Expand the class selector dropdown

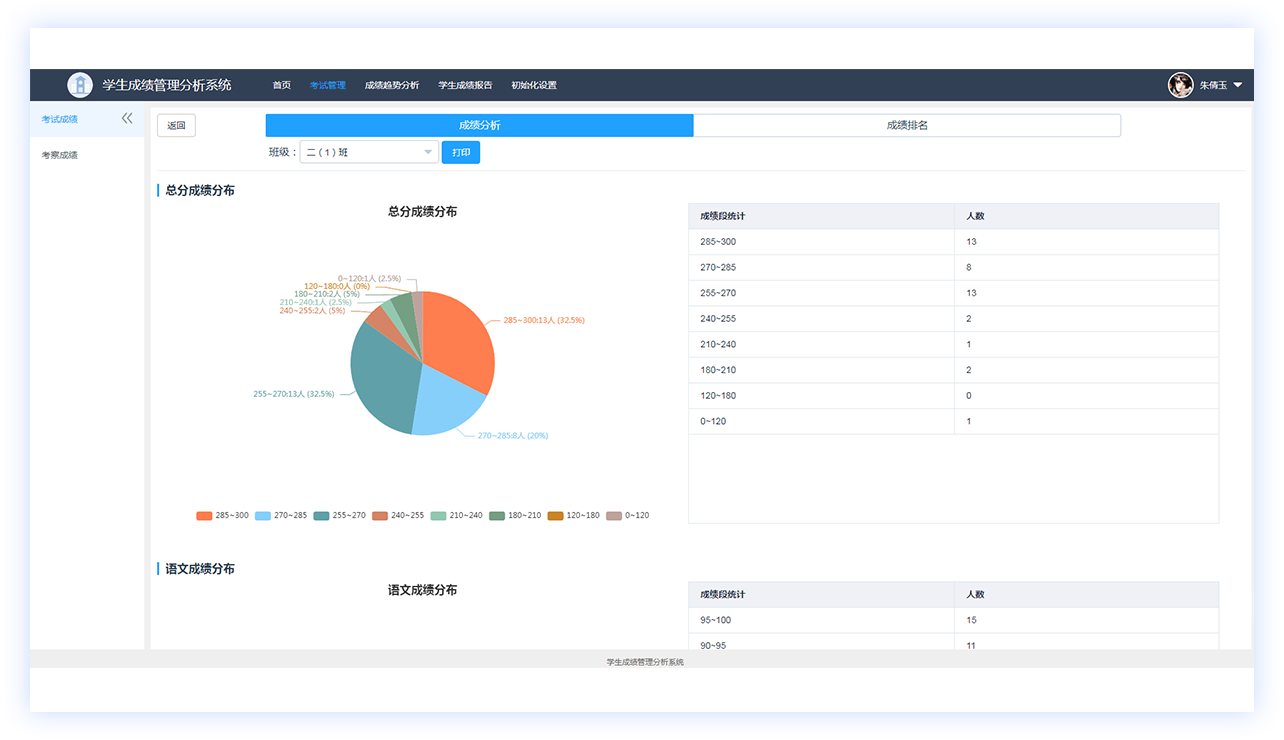point(369,152)
